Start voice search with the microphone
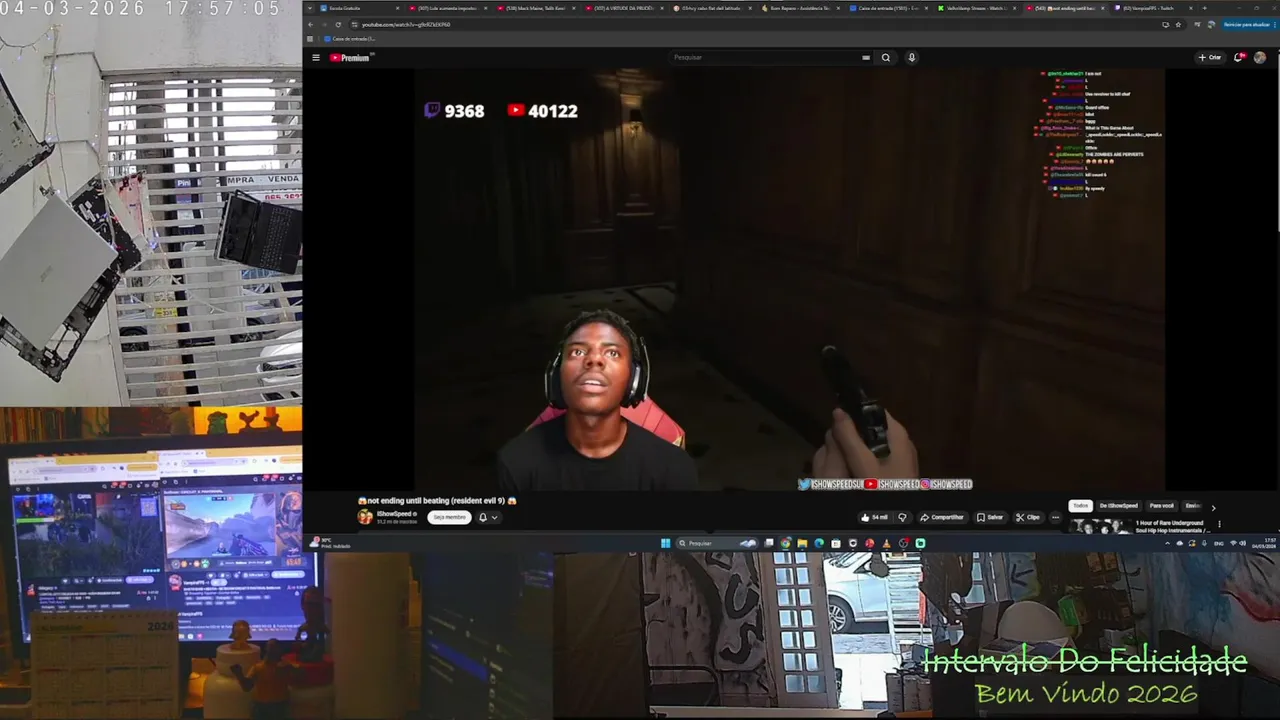The image size is (1280, 720). point(911,57)
